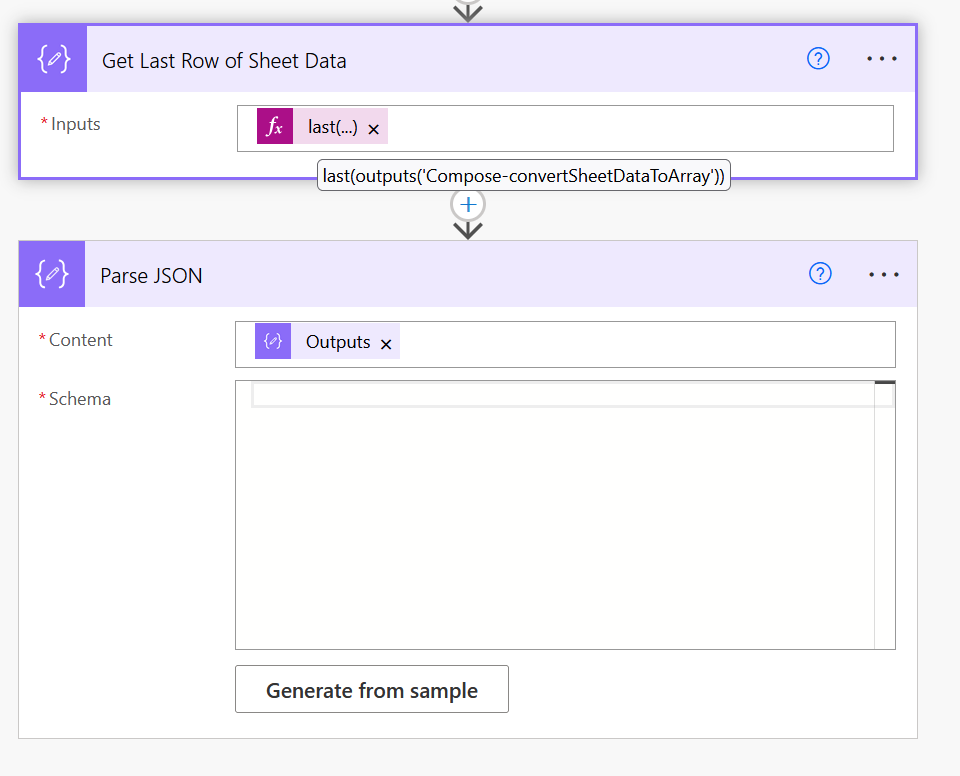The width and height of the screenshot is (960, 776).
Task: Open the Parse JSON ellipsis menu
Action: click(884, 274)
